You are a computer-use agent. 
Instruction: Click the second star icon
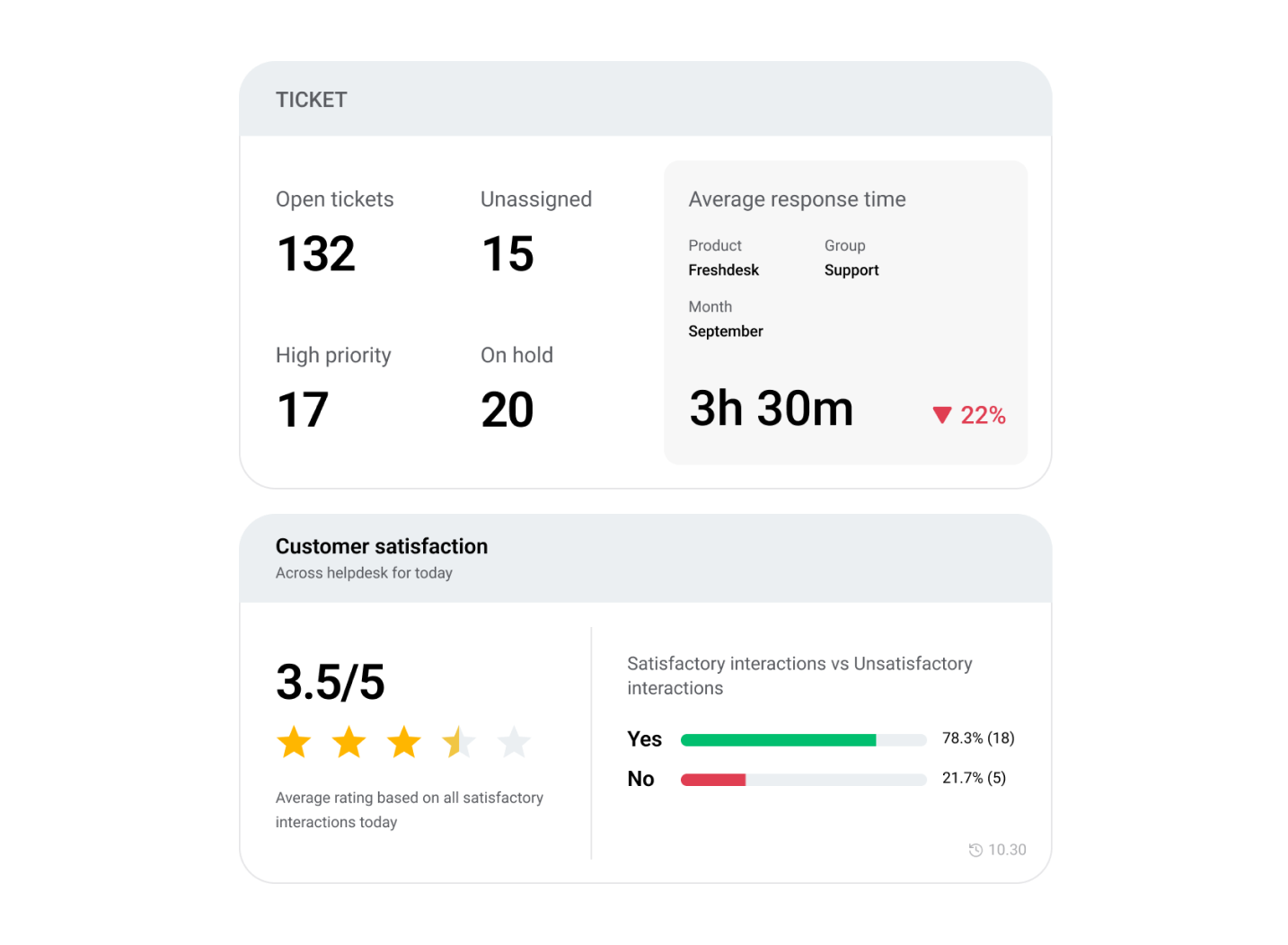[348, 742]
